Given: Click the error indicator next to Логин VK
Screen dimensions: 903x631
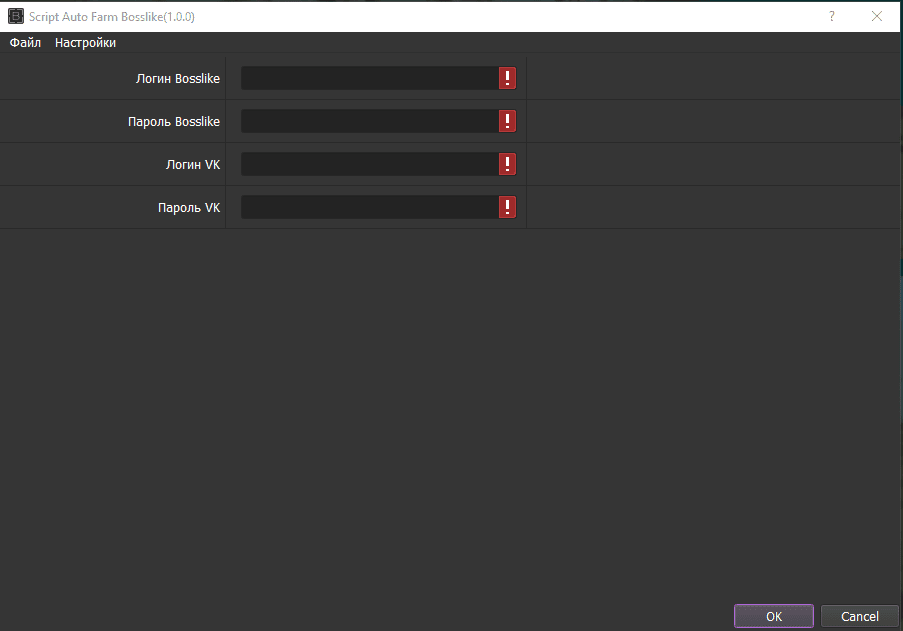Looking at the screenshot, I should click(508, 164).
